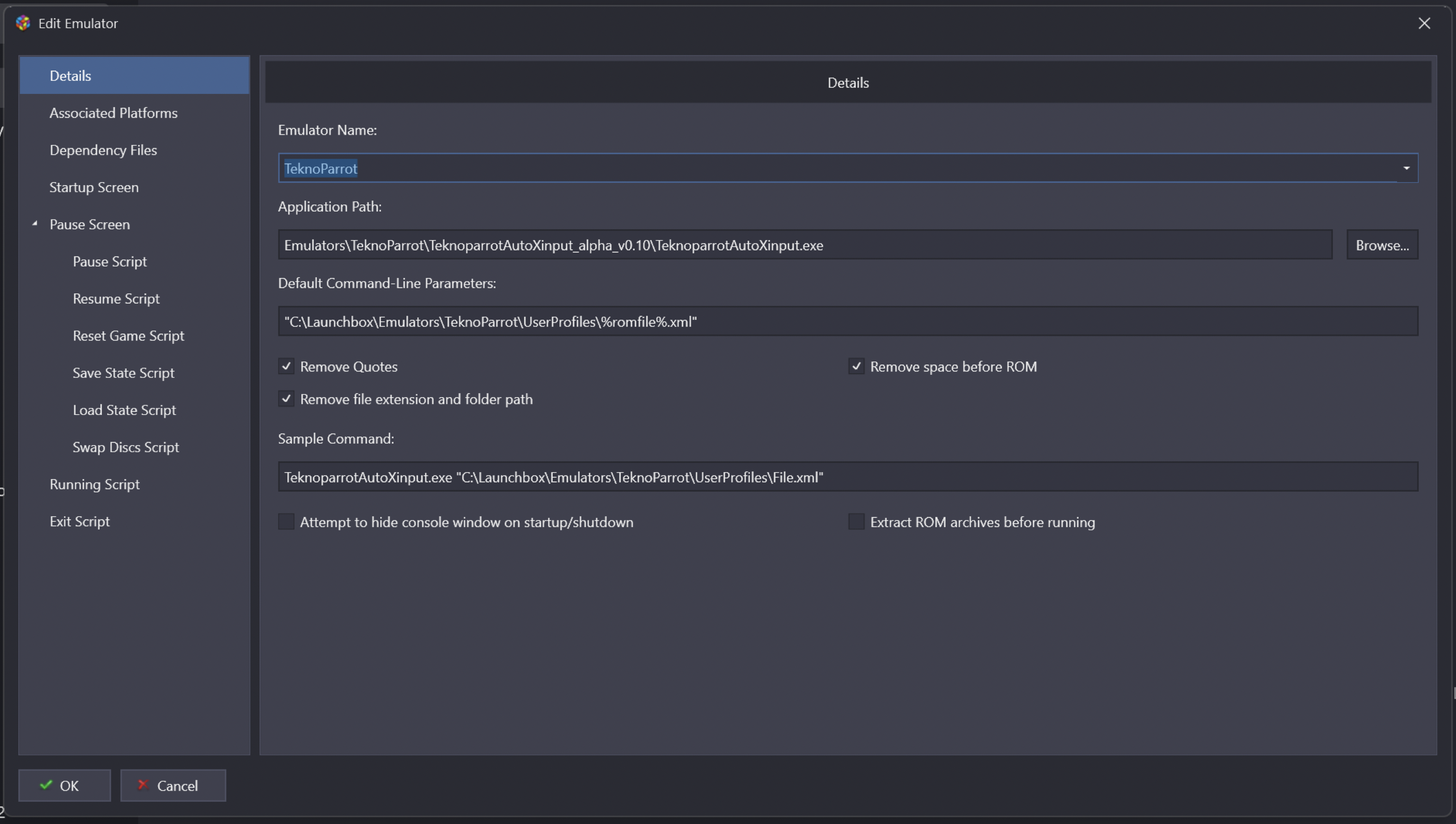Uncheck Remove file extension and folder path
The width and height of the screenshot is (1456, 824).
(286, 399)
